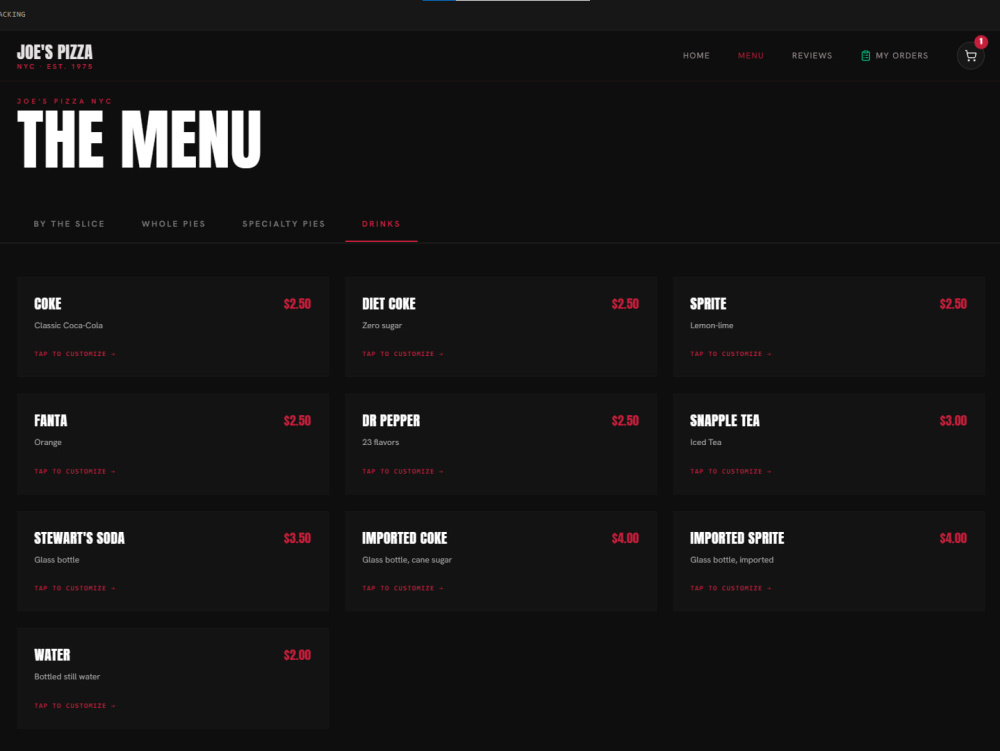
Task: Switch to Specialty Pies tab
Action: click(284, 224)
